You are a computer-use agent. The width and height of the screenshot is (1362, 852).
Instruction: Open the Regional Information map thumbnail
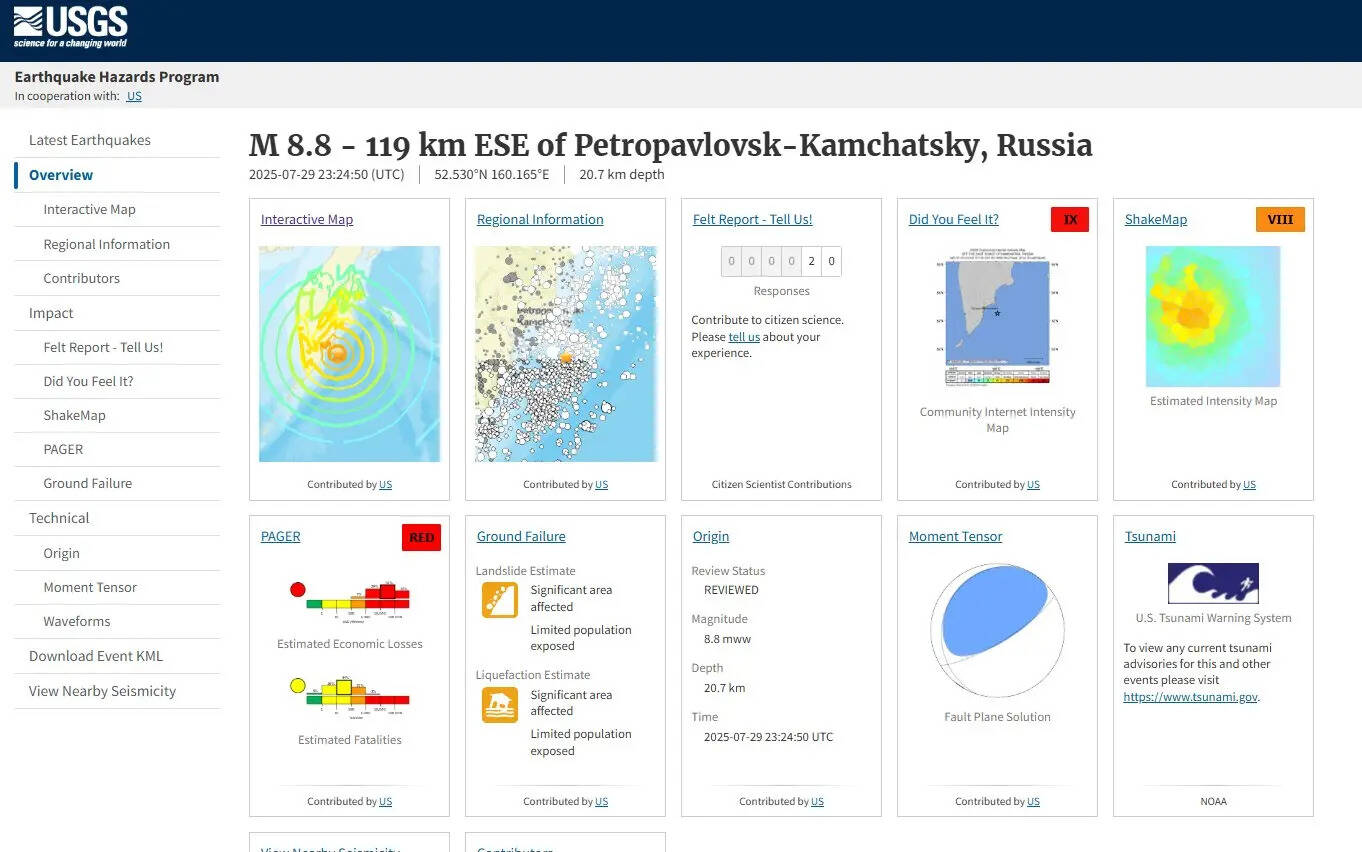[x=565, y=354]
